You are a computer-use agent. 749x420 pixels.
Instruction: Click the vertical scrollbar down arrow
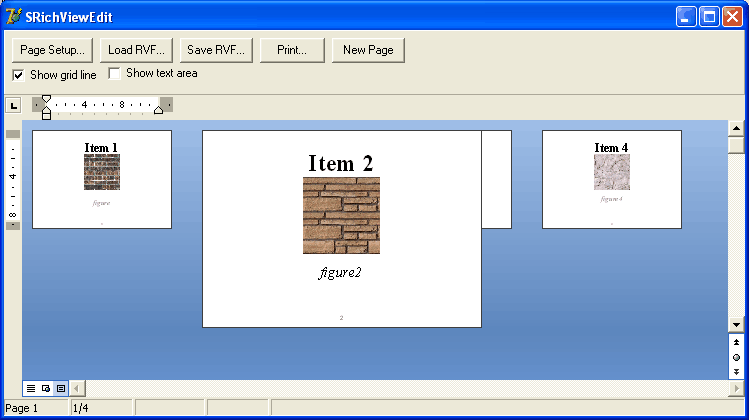(737, 325)
